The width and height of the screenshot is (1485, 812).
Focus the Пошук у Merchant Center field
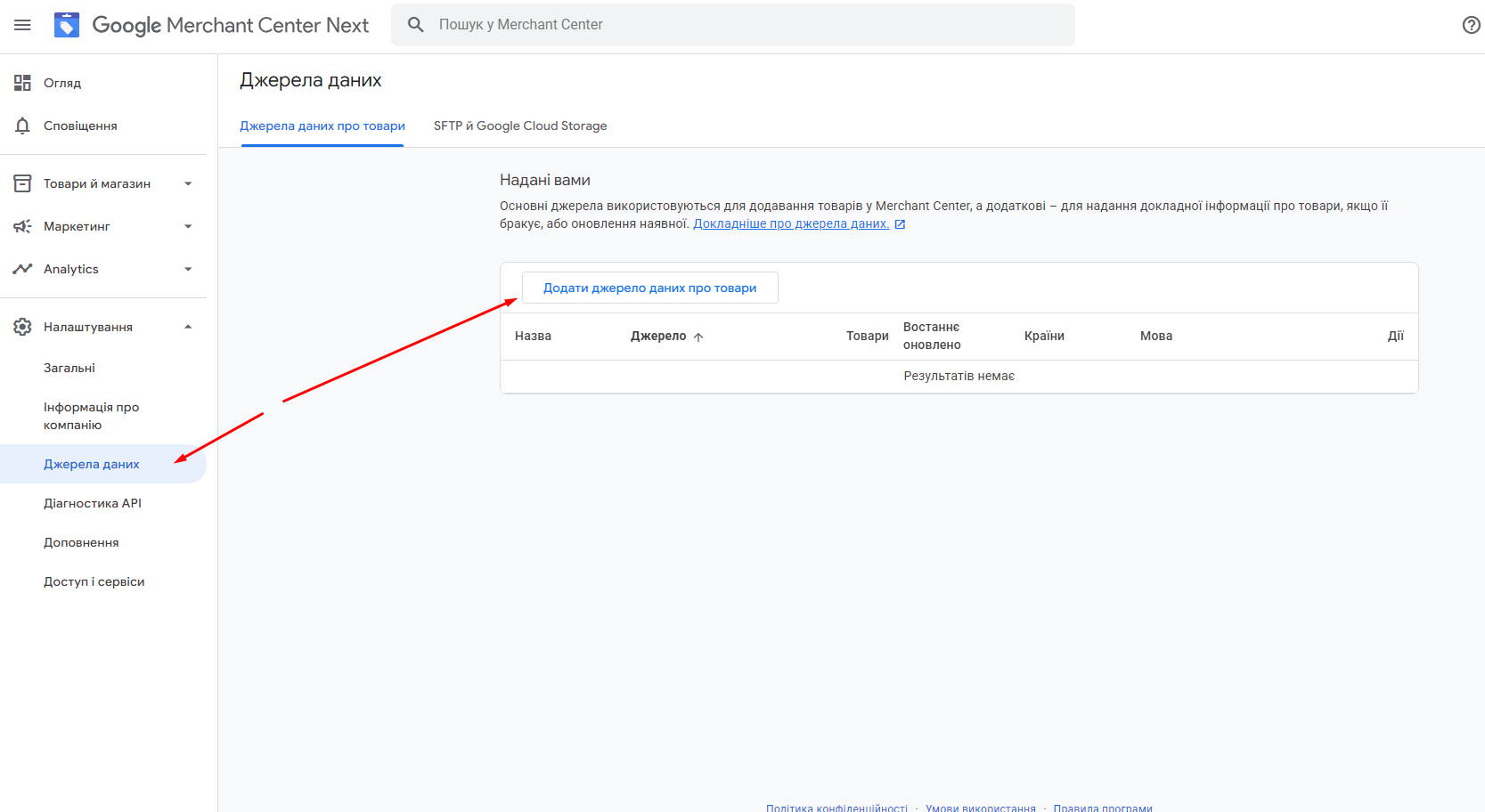click(x=748, y=25)
